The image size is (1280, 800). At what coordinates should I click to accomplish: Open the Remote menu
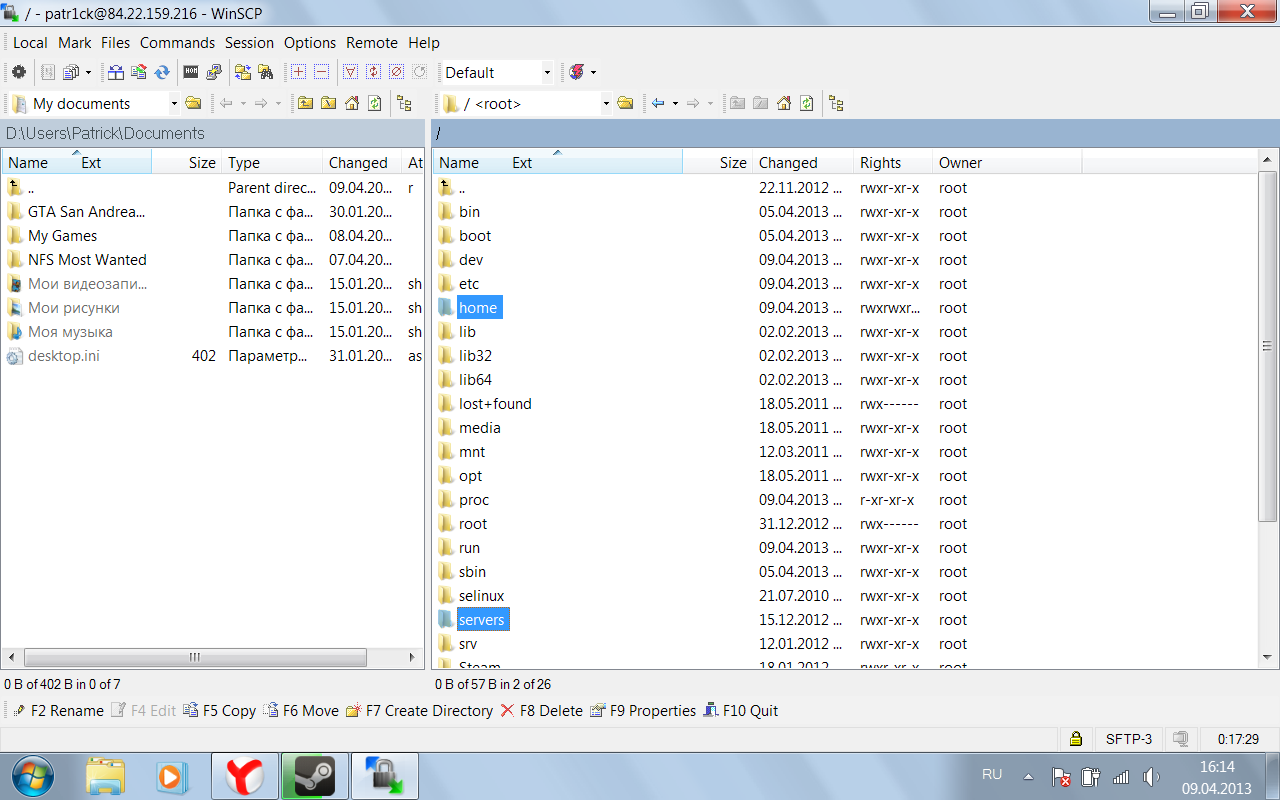click(372, 43)
